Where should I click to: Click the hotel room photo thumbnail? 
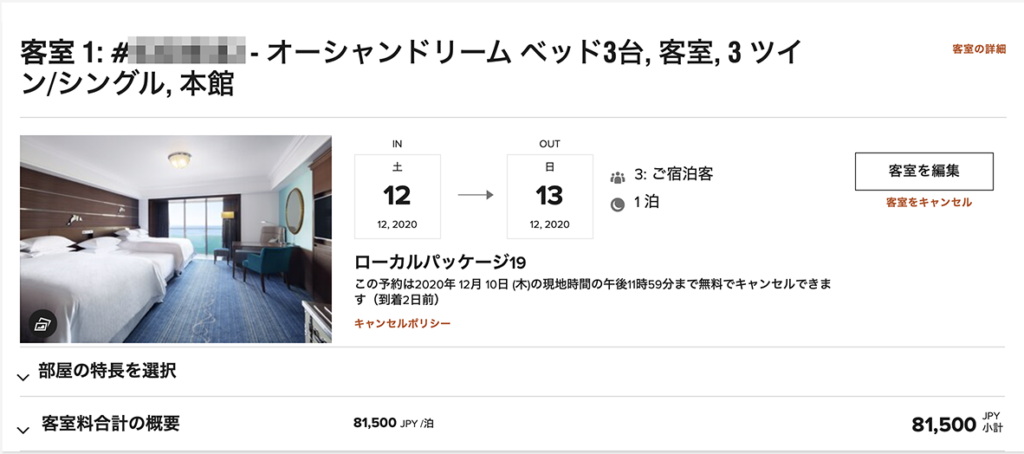(176, 239)
